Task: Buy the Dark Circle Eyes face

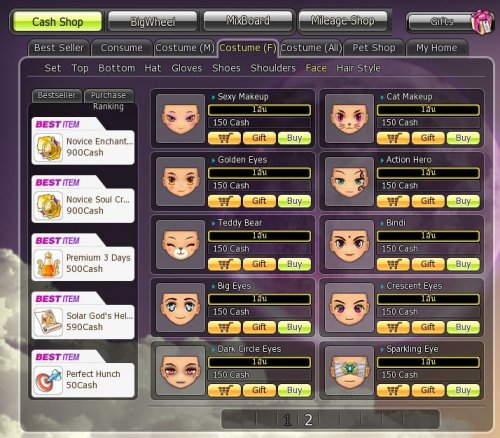Action: click(x=294, y=390)
